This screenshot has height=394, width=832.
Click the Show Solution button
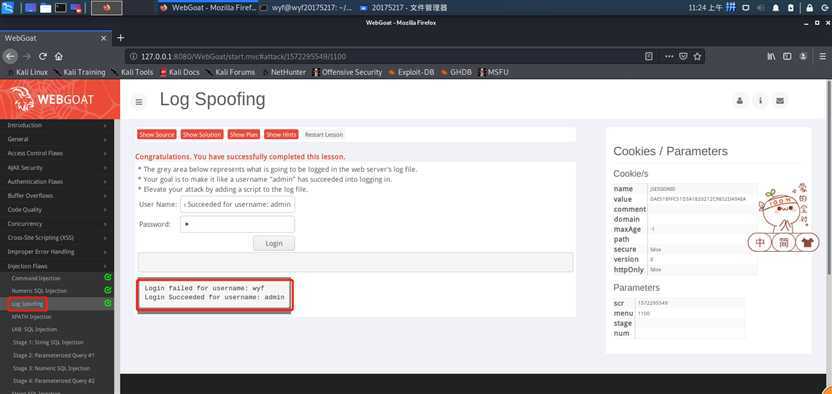point(202,135)
